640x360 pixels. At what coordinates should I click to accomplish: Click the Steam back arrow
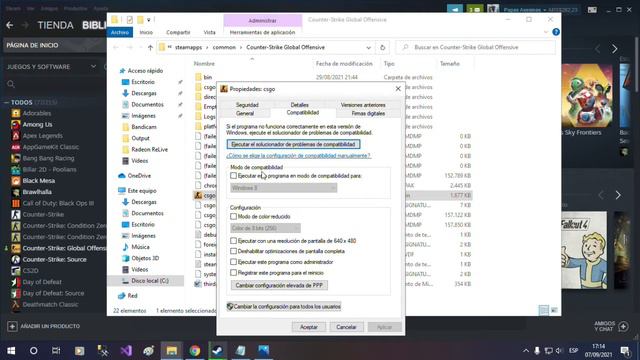[10, 25]
